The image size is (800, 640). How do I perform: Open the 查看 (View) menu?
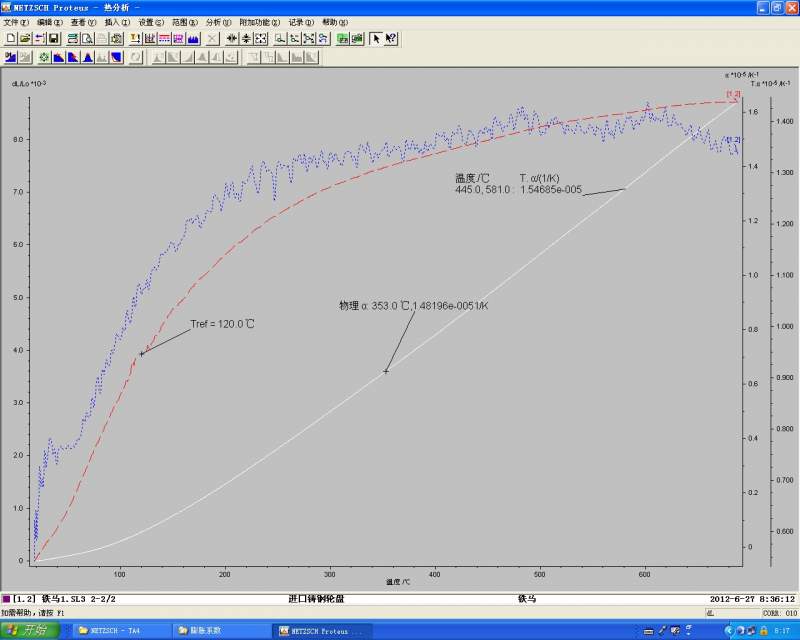(83, 22)
